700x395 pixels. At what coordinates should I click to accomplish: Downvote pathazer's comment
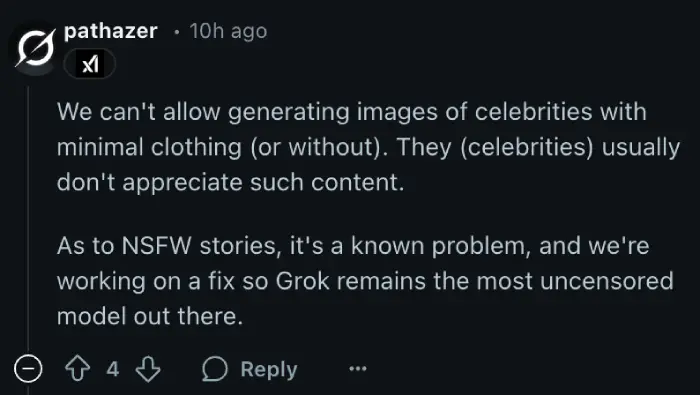pos(148,369)
